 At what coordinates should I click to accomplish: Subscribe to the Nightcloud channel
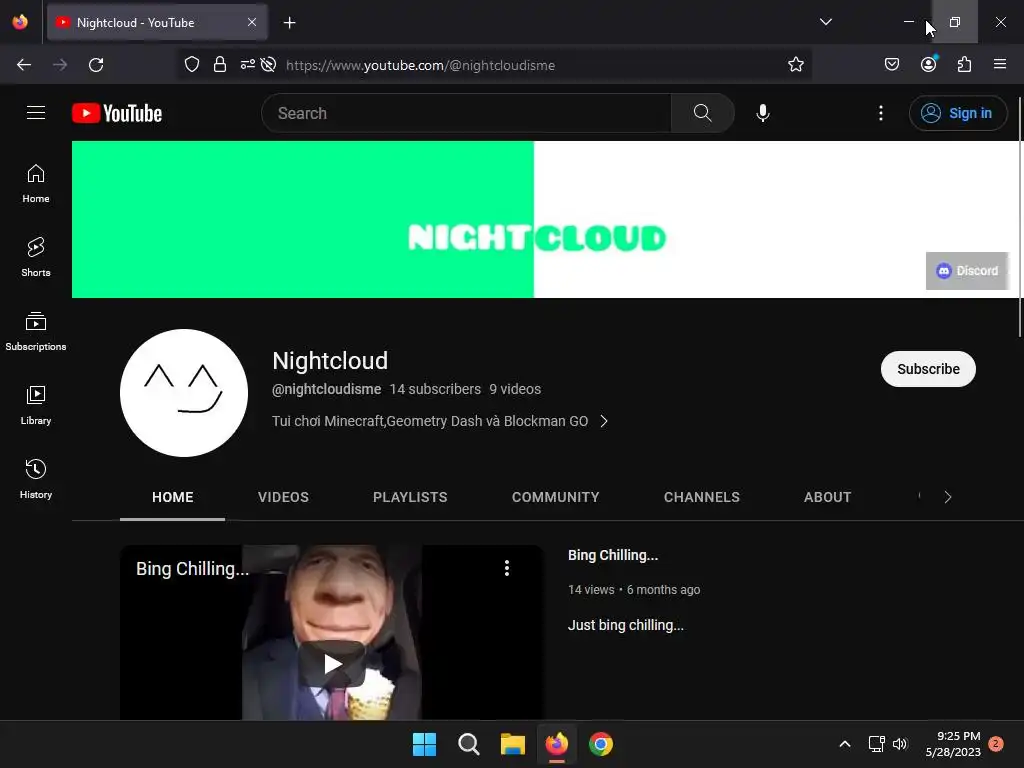[928, 369]
